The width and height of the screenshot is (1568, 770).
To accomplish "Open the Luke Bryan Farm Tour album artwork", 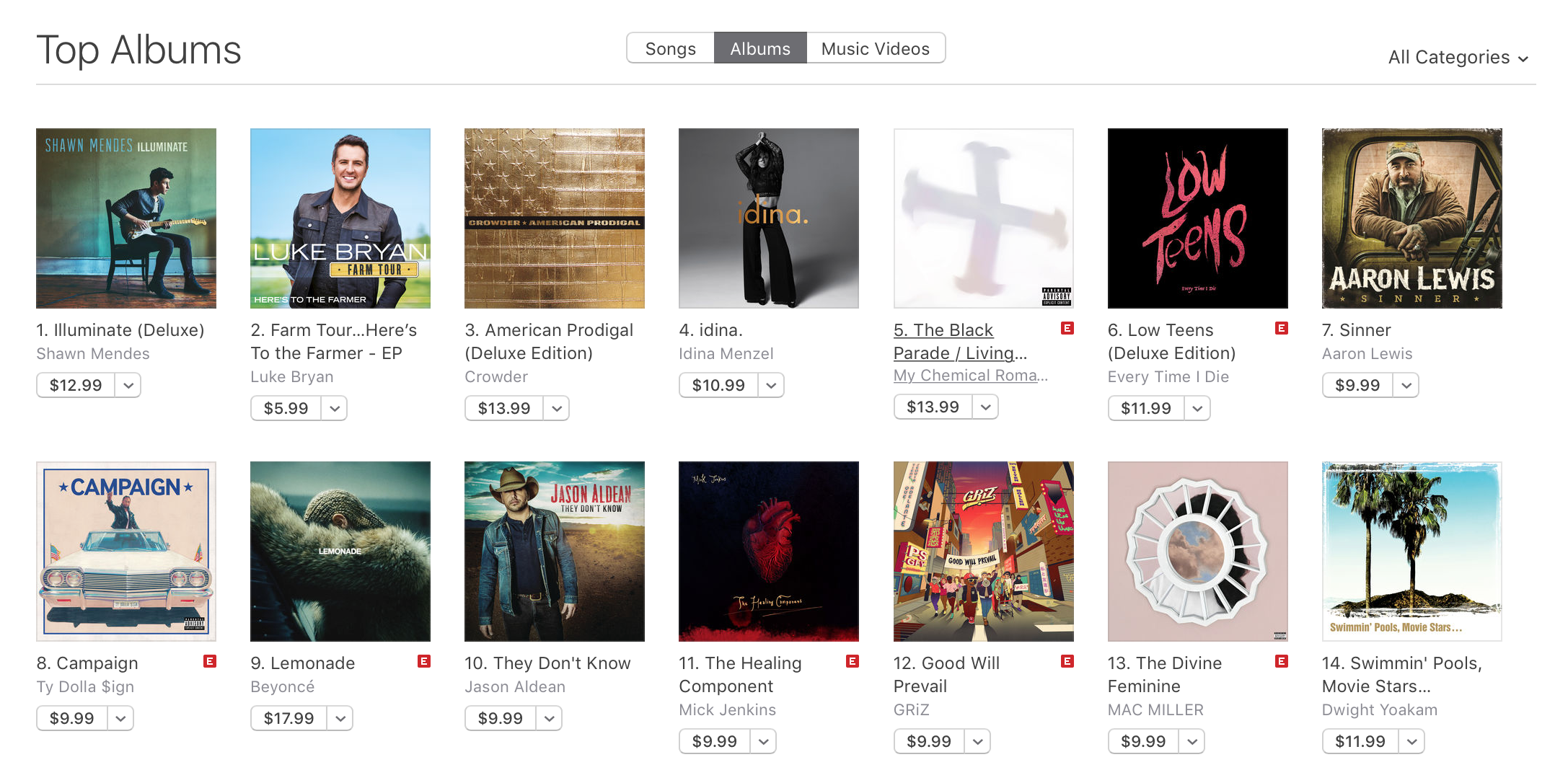I will (340, 218).
